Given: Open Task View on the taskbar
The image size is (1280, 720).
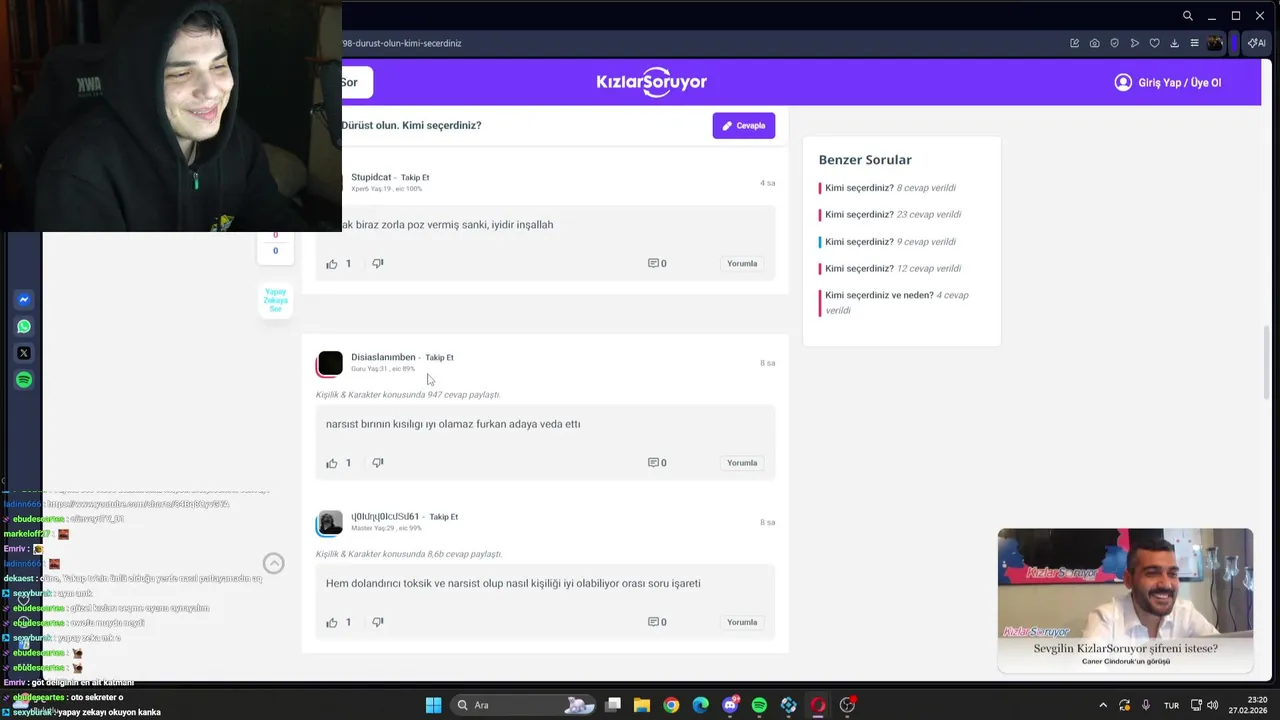Looking at the screenshot, I should tap(613, 705).
